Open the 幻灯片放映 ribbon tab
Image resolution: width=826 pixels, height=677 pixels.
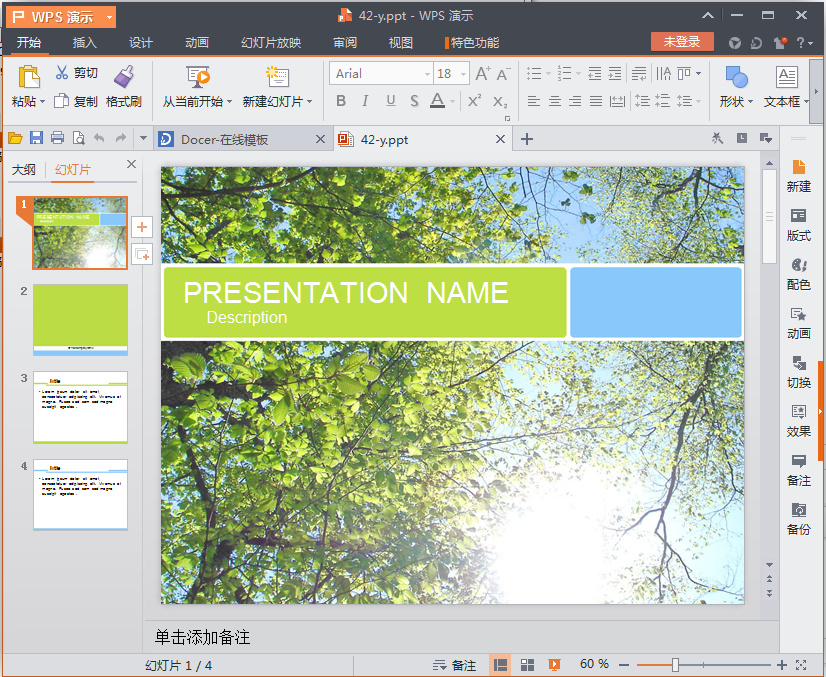tap(271, 43)
